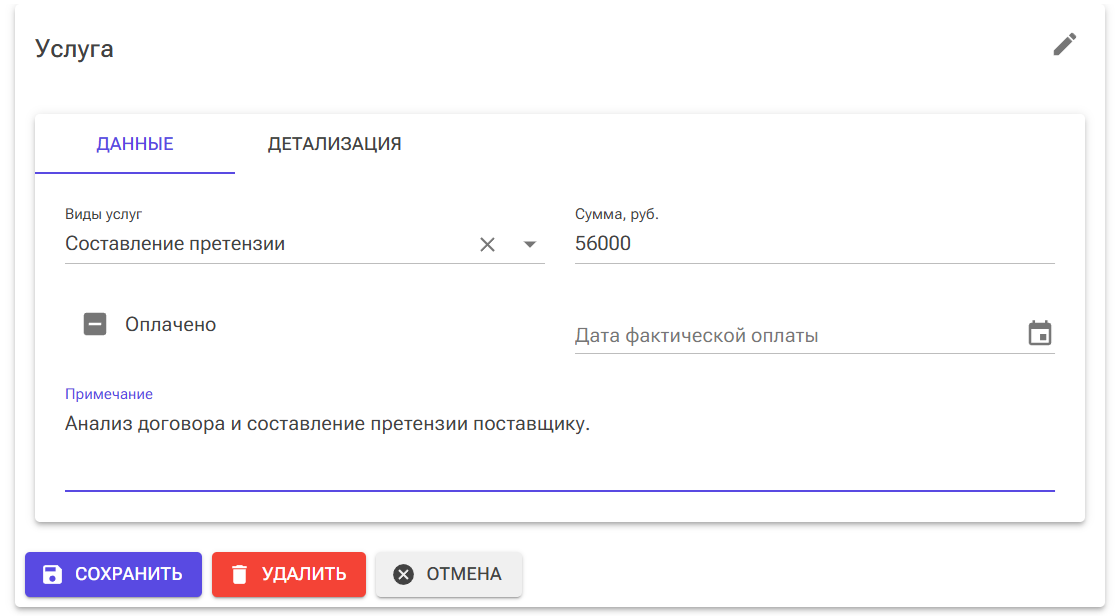Open the Составление претензии combo box

[260, 244]
